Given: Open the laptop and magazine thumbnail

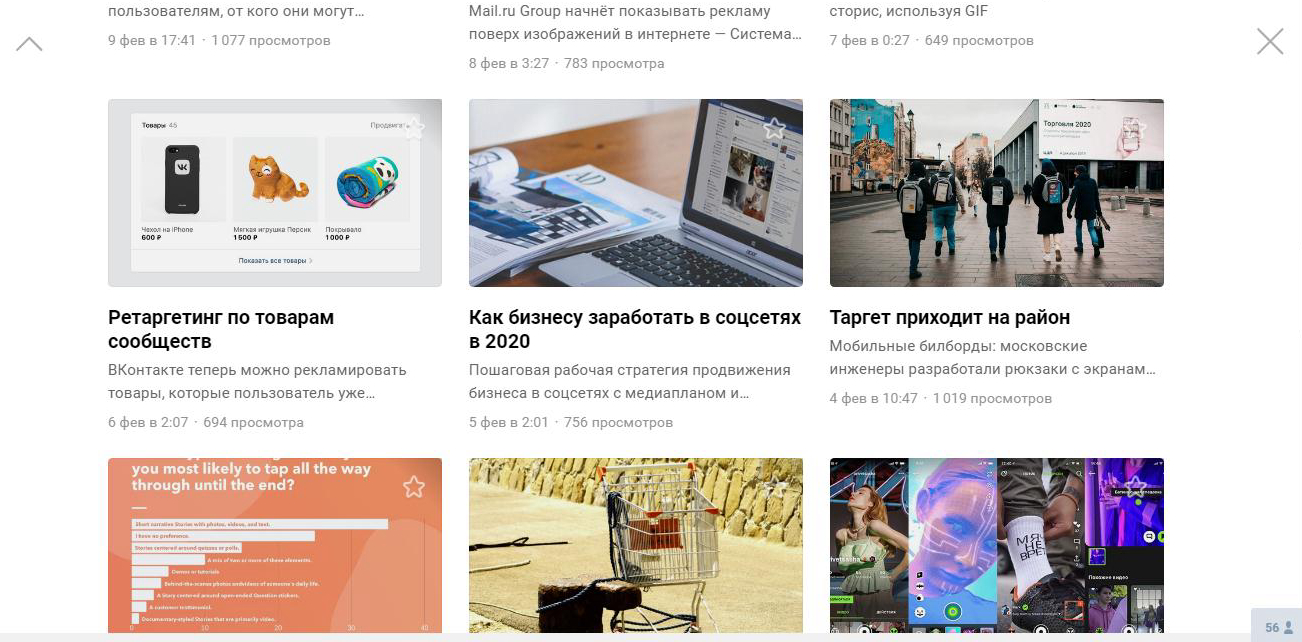Looking at the screenshot, I should point(636,193).
